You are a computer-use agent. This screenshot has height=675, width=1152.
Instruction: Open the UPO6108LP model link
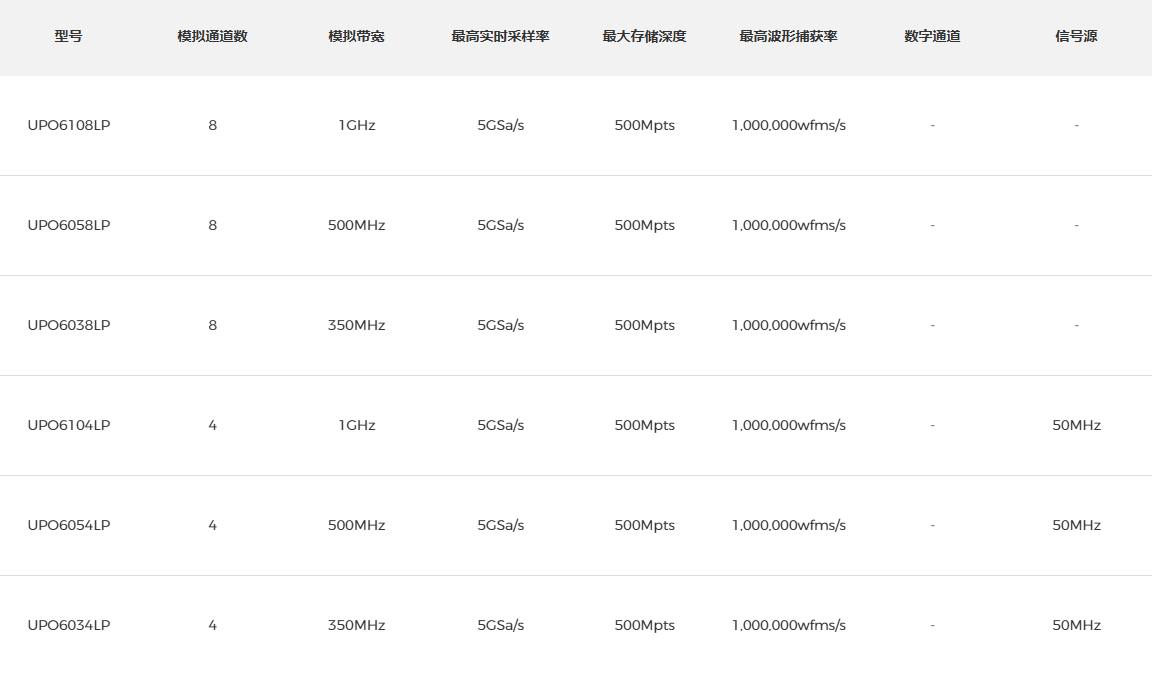point(69,125)
